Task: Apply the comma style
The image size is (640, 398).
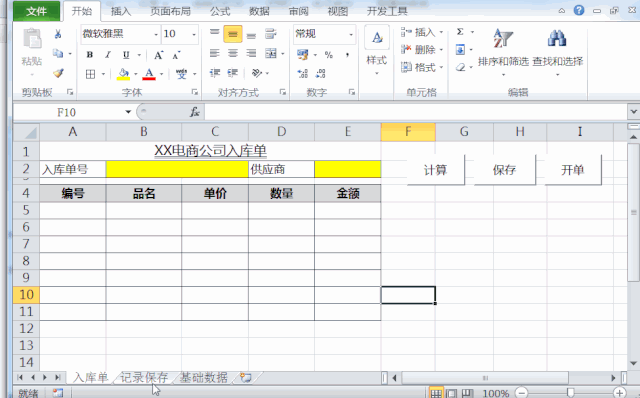Action: [347, 55]
